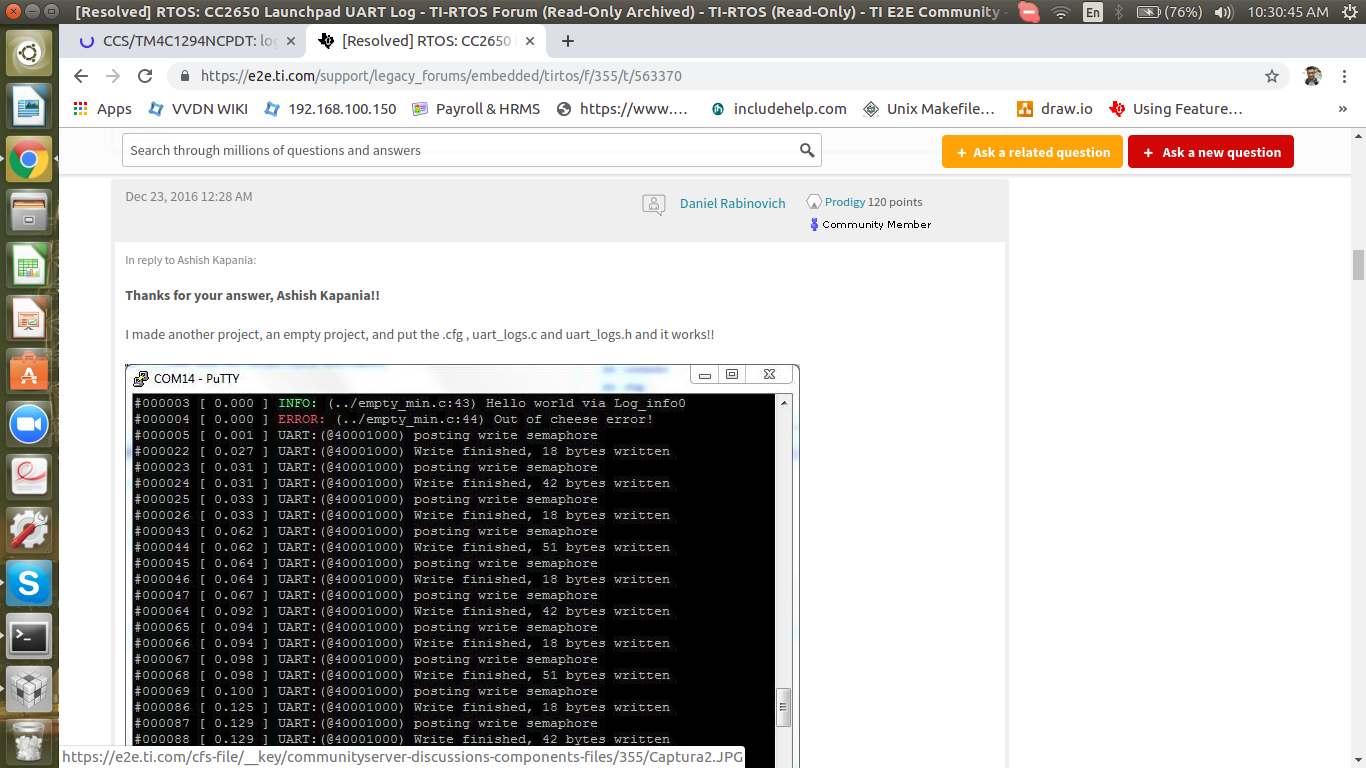Viewport: 1366px width, 768px height.
Task: Click the Wi-Fi network indicator
Action: tap(1062, 12)
